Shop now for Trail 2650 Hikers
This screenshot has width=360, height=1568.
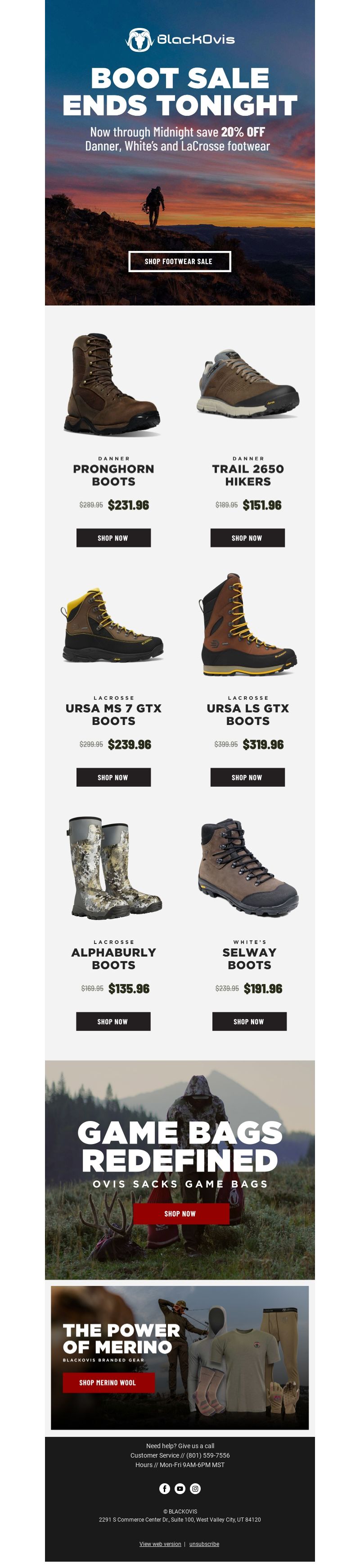[247, 538]
